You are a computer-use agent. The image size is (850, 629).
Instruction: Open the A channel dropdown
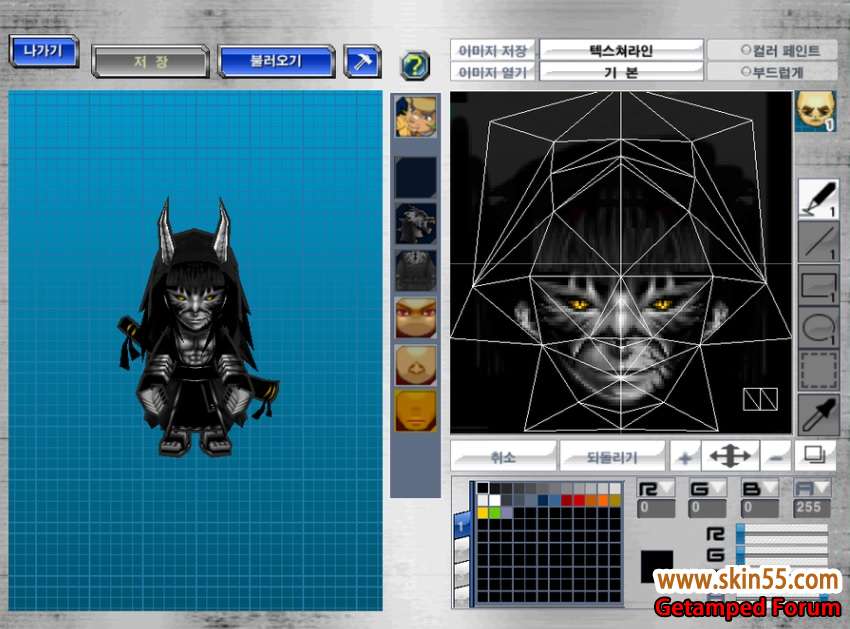click(x=812, y=489)
